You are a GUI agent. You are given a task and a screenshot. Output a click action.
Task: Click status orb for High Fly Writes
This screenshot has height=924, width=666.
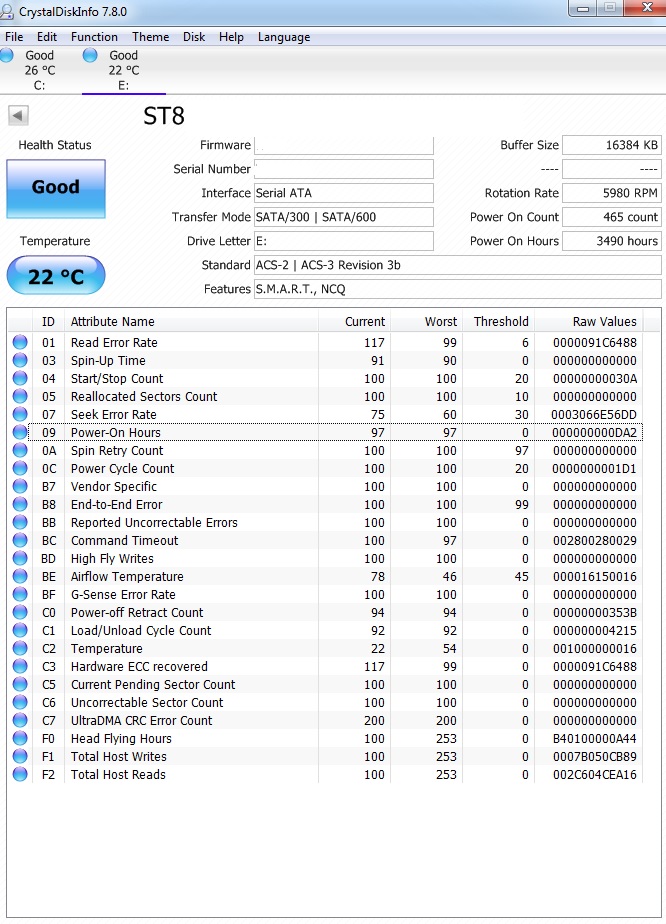(20, 558)
